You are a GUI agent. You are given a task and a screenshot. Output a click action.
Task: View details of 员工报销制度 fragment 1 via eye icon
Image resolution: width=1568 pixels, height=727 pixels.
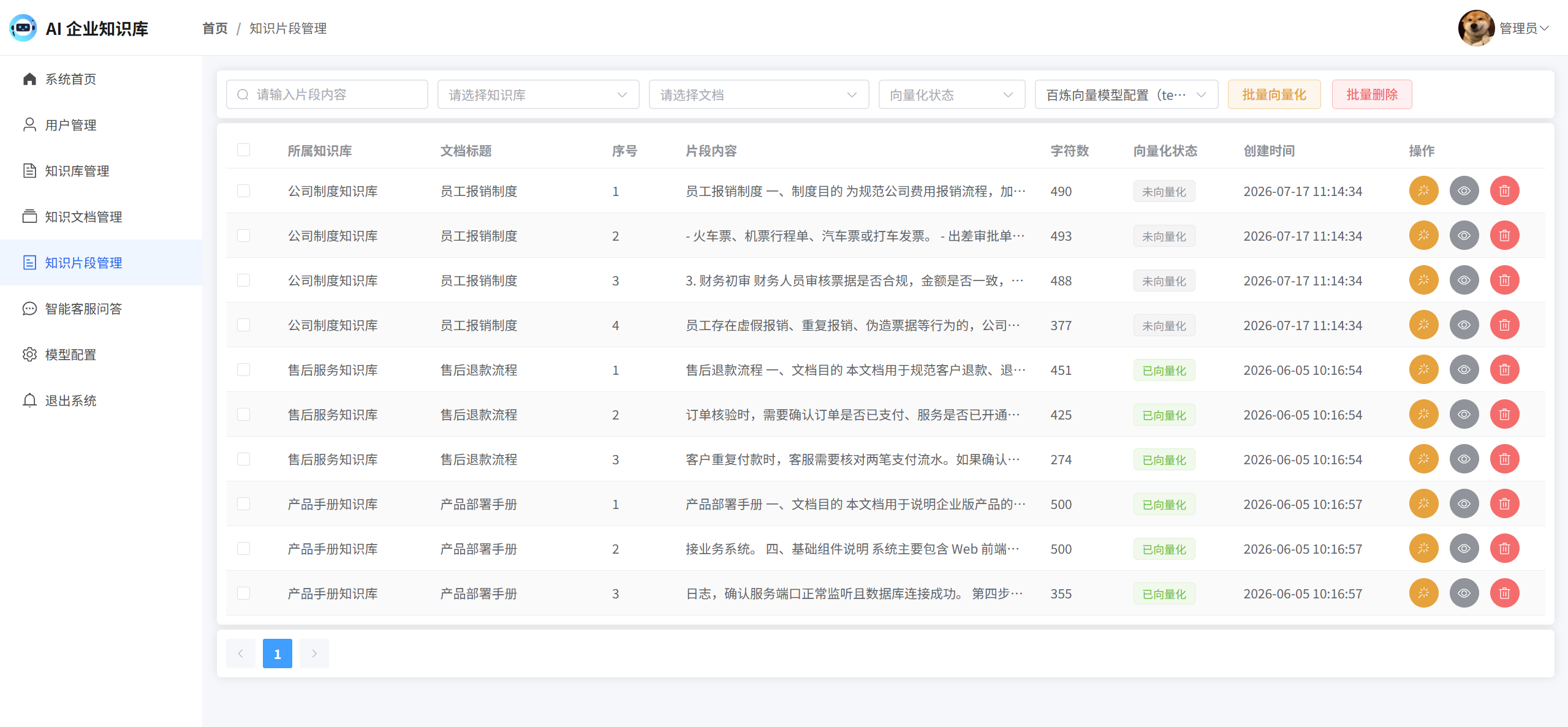tap(1464, 190)
